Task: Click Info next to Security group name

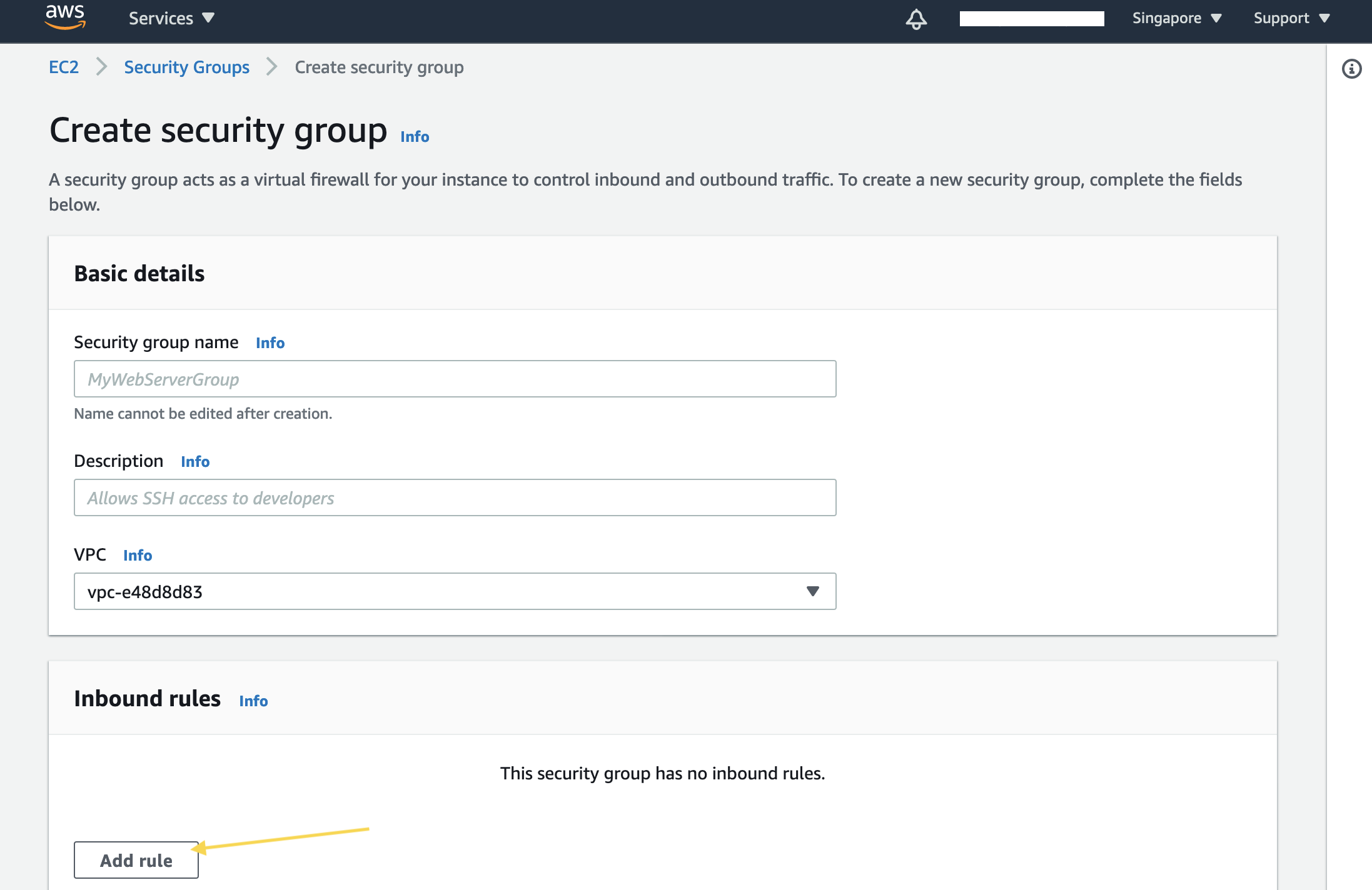Action: tap(270, 342)
